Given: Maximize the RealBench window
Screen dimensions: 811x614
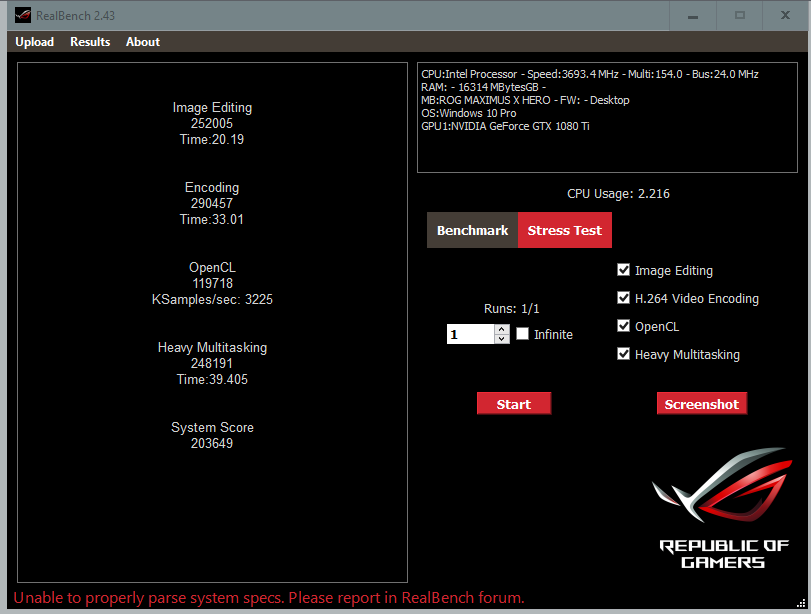Looking at the screenshot, I should [x=740, y=16].
